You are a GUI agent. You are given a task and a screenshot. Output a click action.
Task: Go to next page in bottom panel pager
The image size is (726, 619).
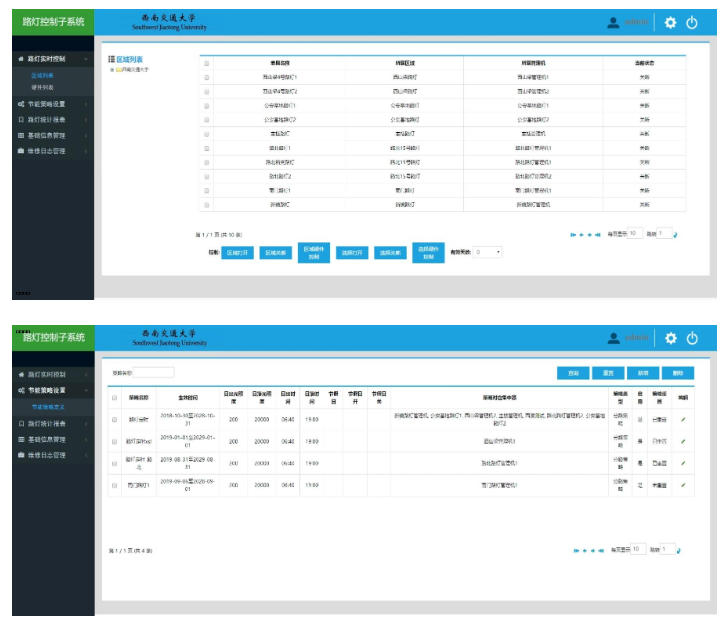pyautogui.click(x=593, y=550)
